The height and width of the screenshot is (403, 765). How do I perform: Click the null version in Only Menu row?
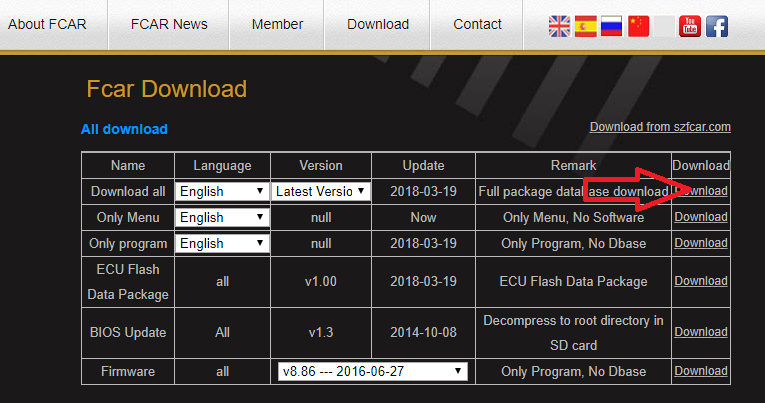(321, 217)
